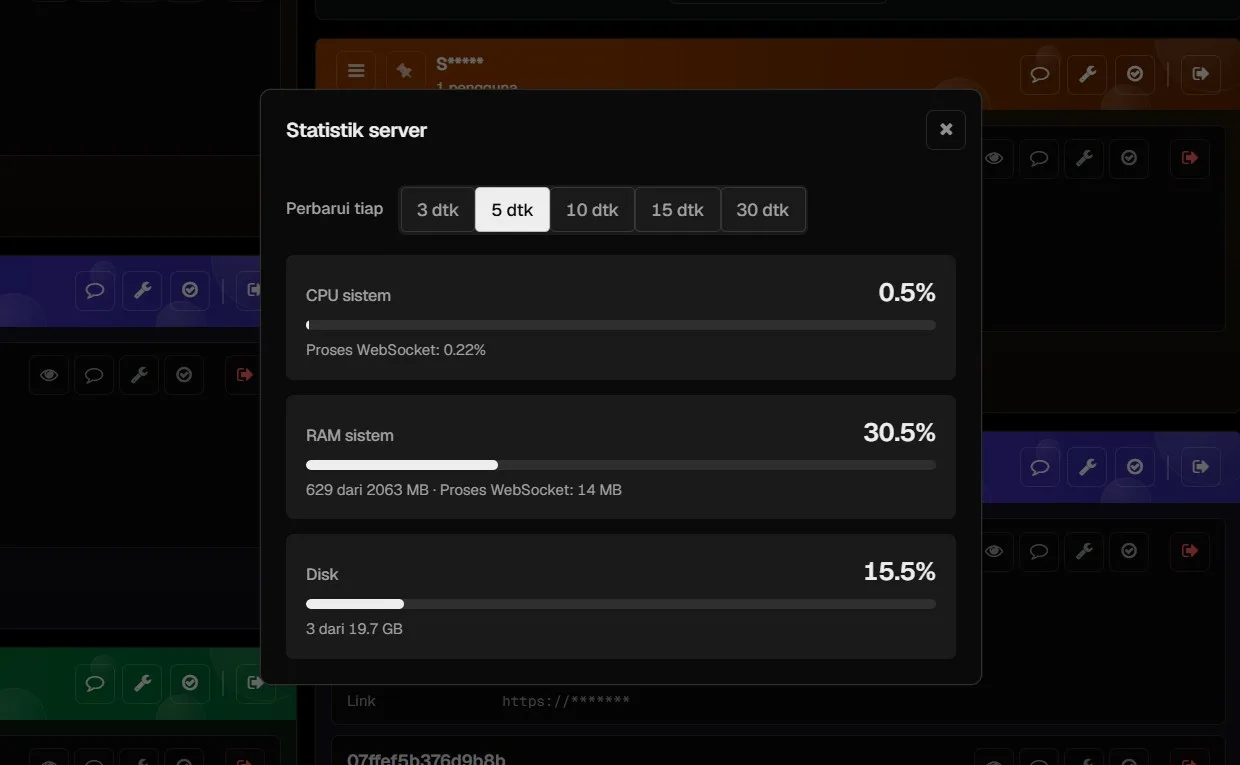This screenshot has height=765, width=1240.
Task: Toggle check-circle in the green header
Action: pos(190,683)
